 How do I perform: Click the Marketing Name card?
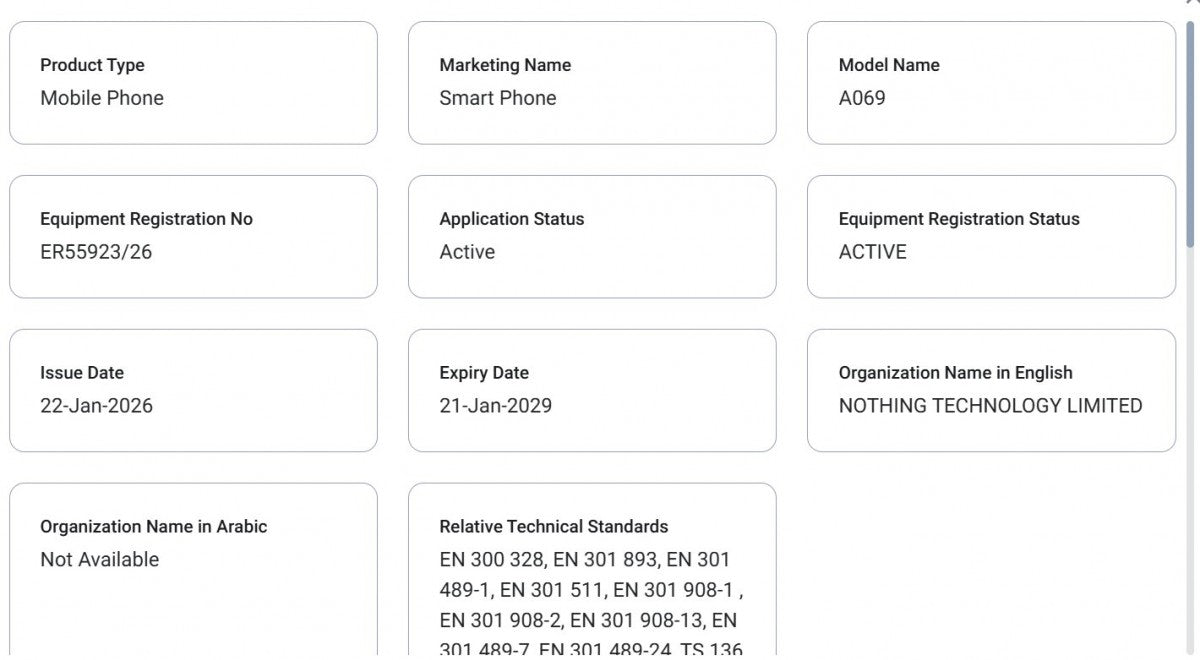click(x=592, y=83)
